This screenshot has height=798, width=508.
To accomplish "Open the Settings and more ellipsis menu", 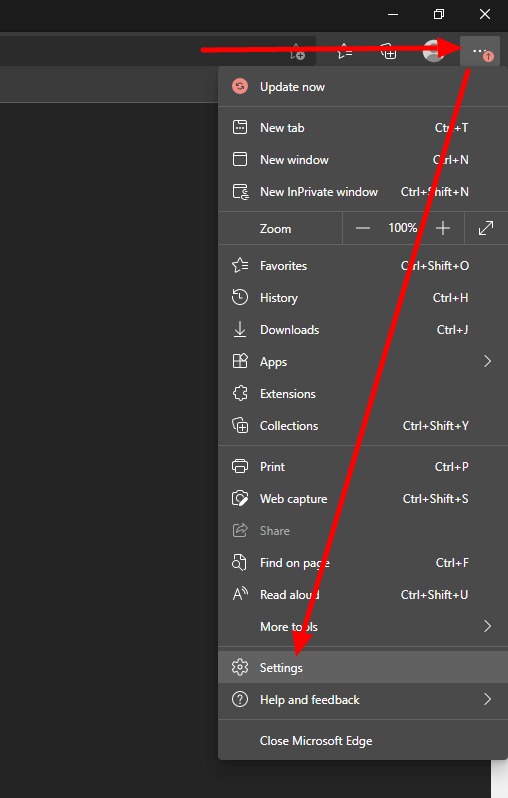I will (x=480, y=51).
